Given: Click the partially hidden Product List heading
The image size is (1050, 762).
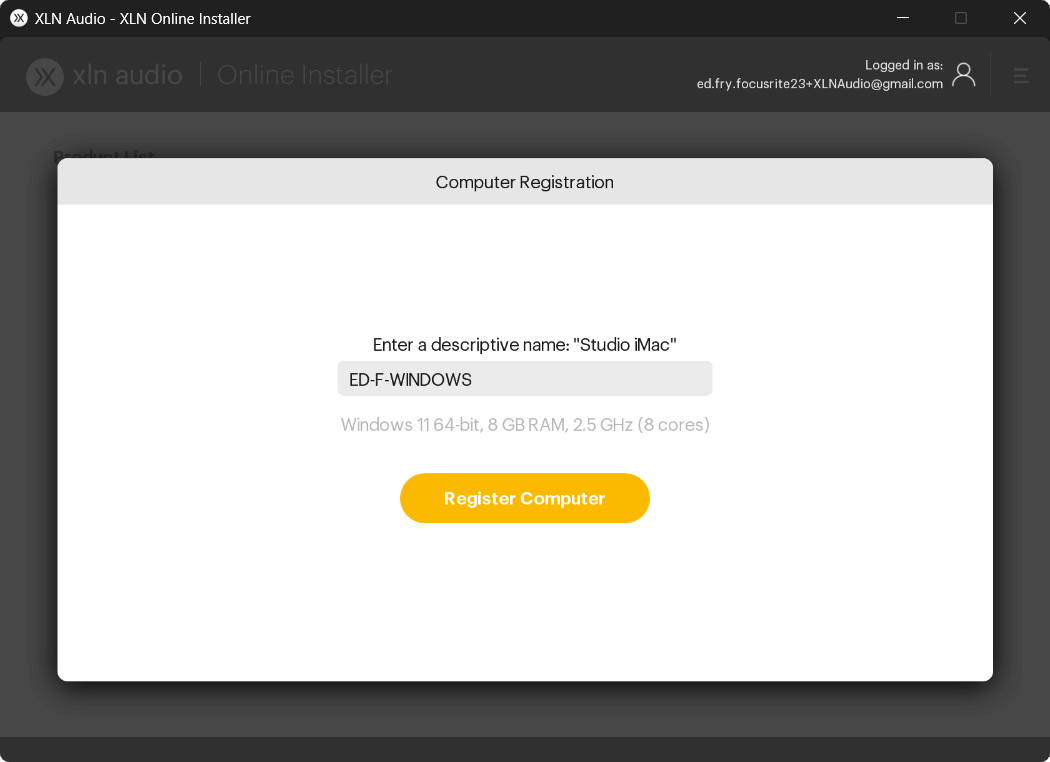Looking at the screenshot, I should pos(104,154).
